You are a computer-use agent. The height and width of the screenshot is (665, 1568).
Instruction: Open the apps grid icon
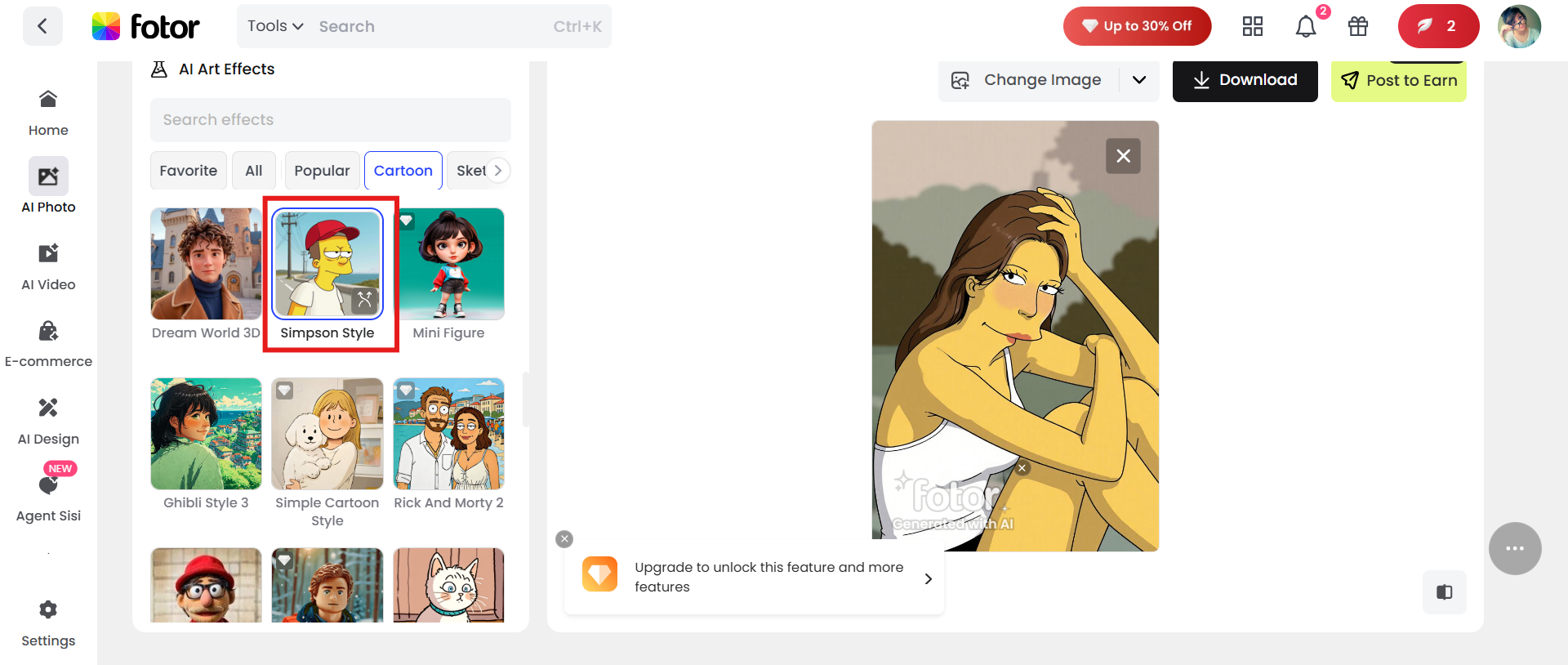[1252, 26]
